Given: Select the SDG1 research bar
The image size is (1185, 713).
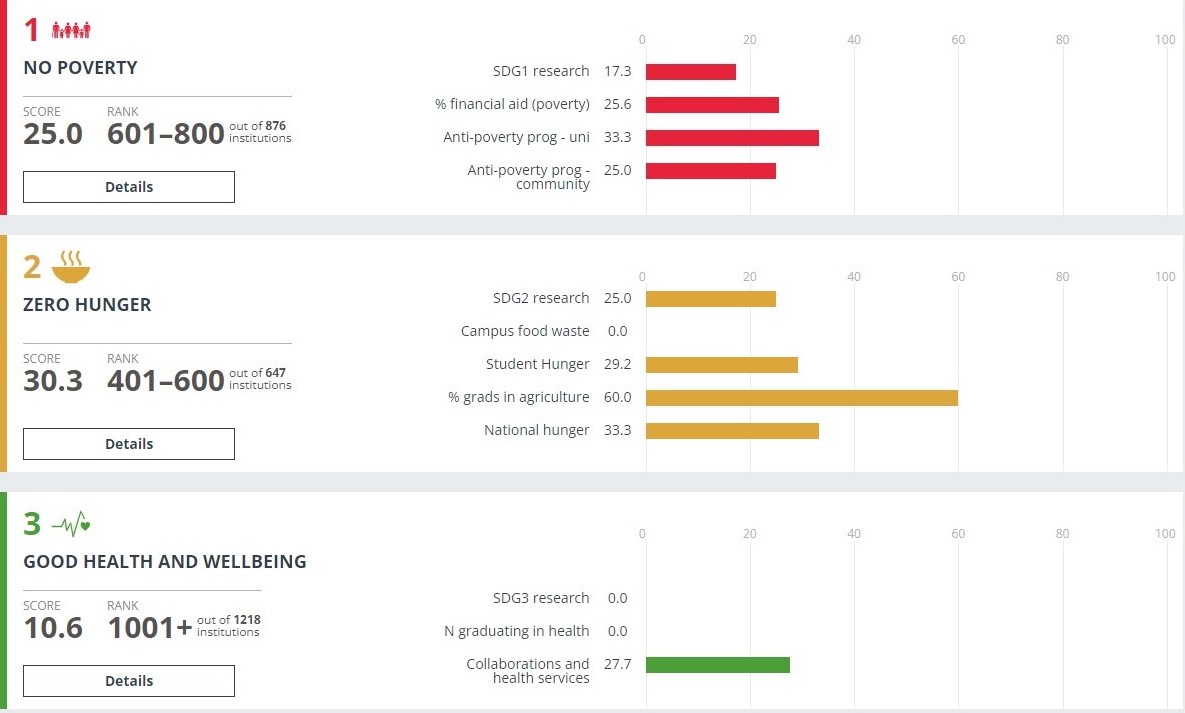Looking at the screenshot, I should [690, 70].
